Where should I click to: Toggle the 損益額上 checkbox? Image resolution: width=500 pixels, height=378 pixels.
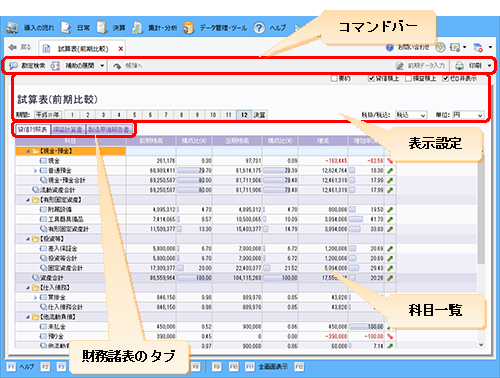click(408, 78)
